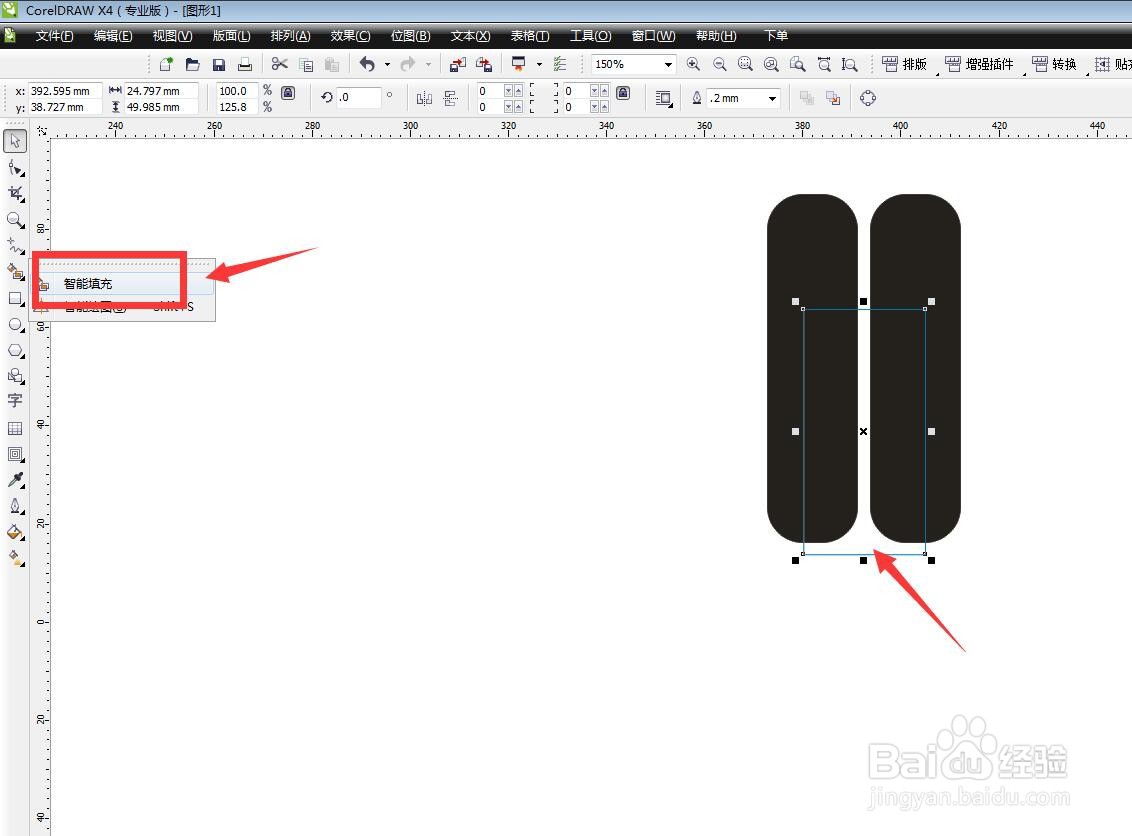Screen dimensions: 1132x836
Task: Click the 转换 toolbar button
Action: [1055, 64]
